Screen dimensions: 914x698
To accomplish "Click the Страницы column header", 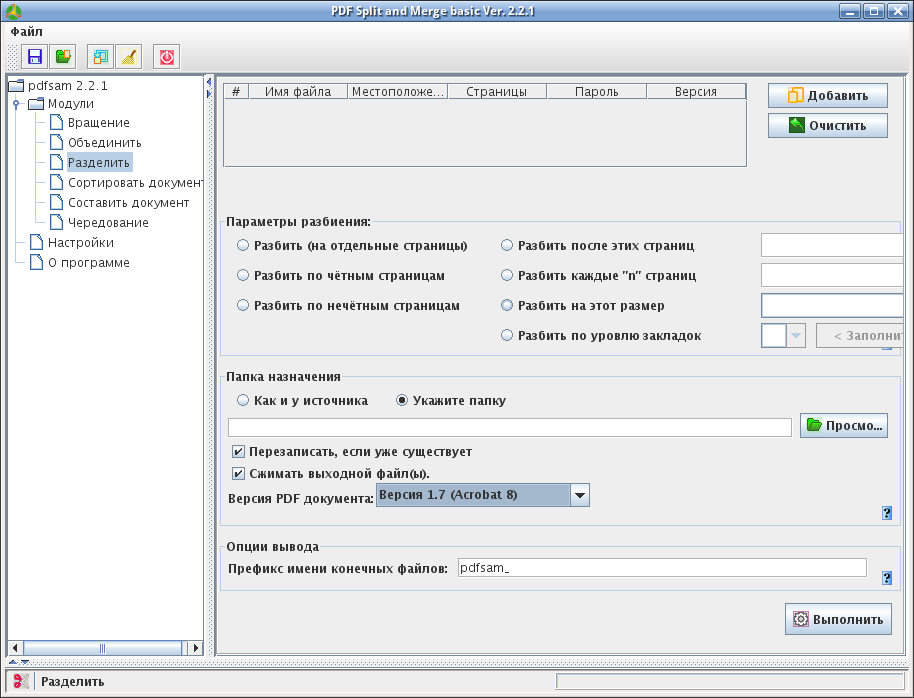I will click(497, 92).
